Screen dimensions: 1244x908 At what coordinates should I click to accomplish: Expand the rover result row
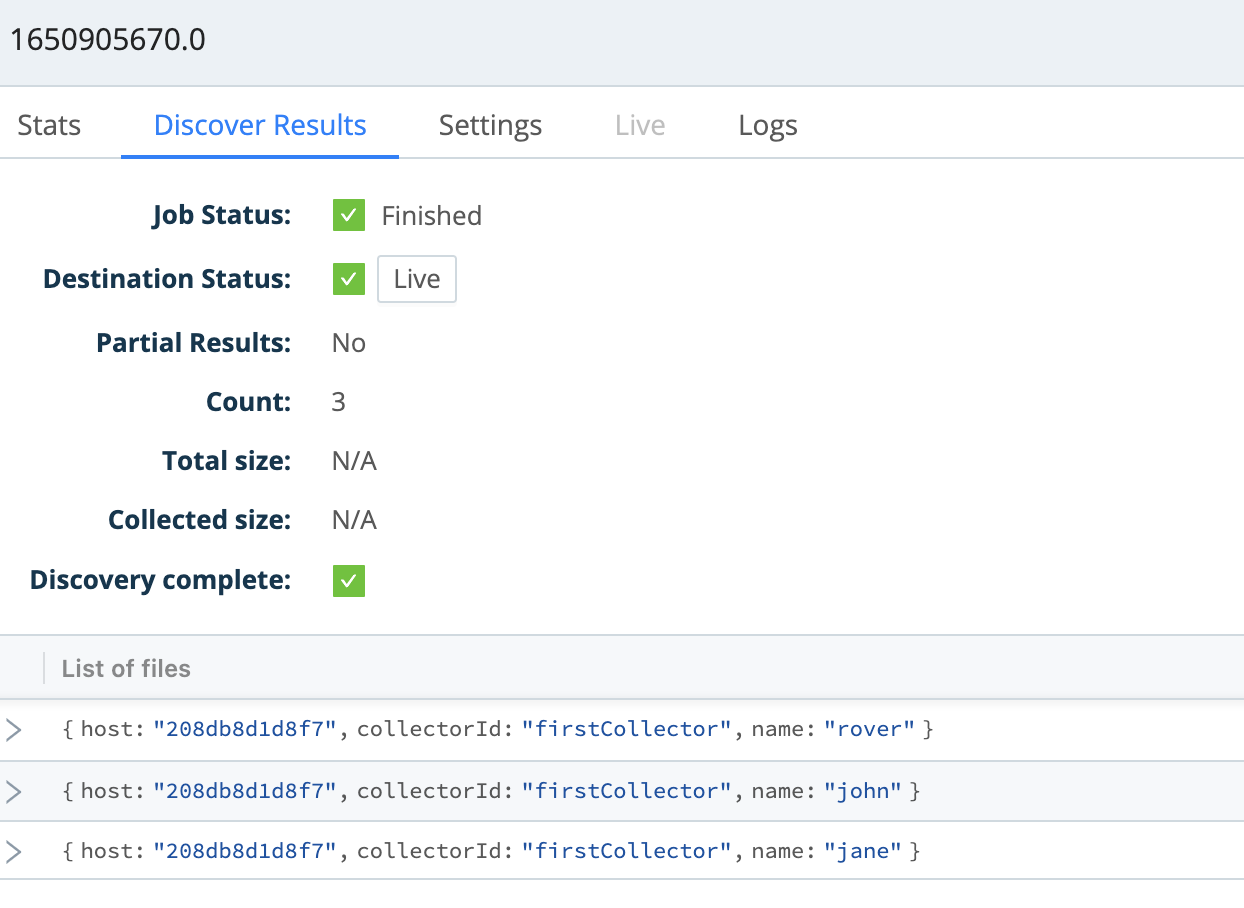(x=14, y=730)
